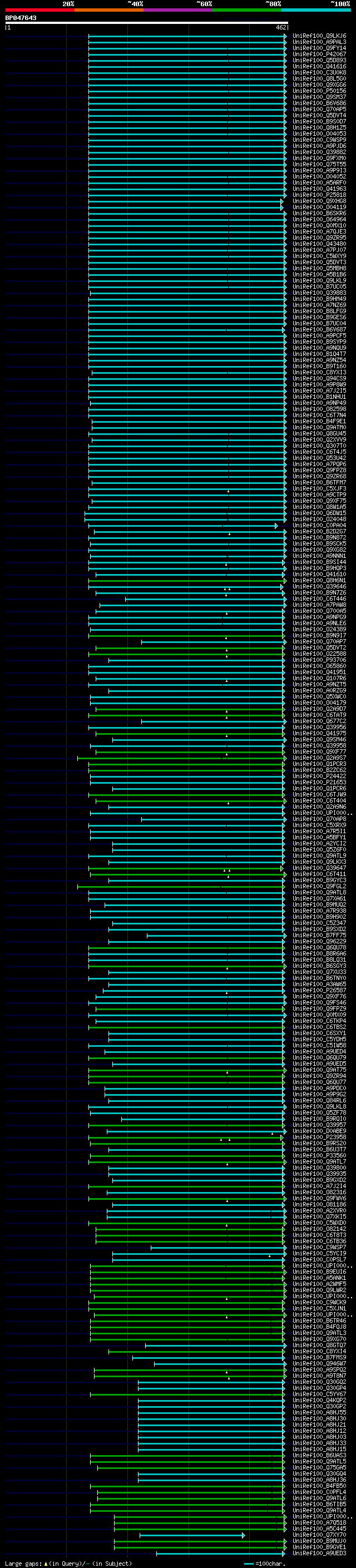Click alignment arrowhead for UniRef100_Q7XY70
The height and width of the screenshot is (1568, 356).
click(x=244, y=1536)
